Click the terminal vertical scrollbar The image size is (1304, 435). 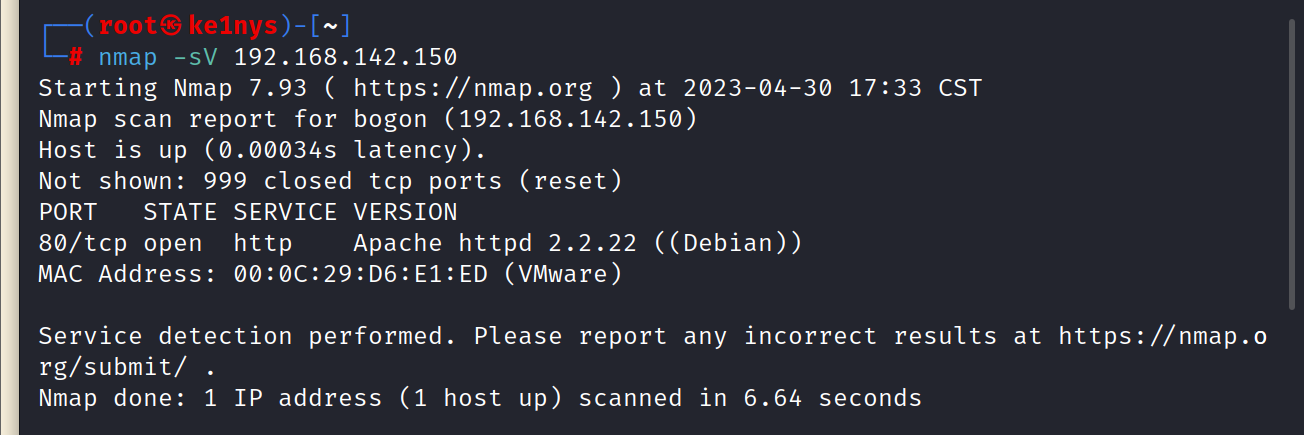point(1291,160)
